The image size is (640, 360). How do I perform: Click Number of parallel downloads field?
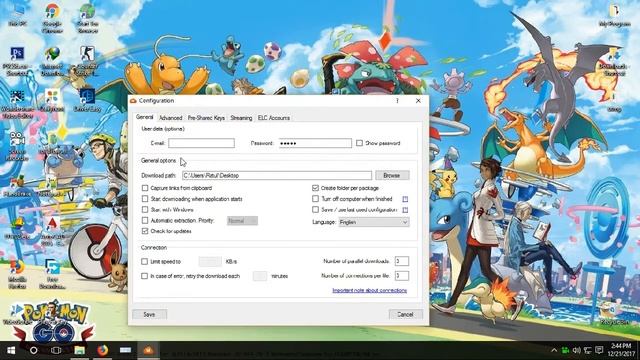[402, 261]
